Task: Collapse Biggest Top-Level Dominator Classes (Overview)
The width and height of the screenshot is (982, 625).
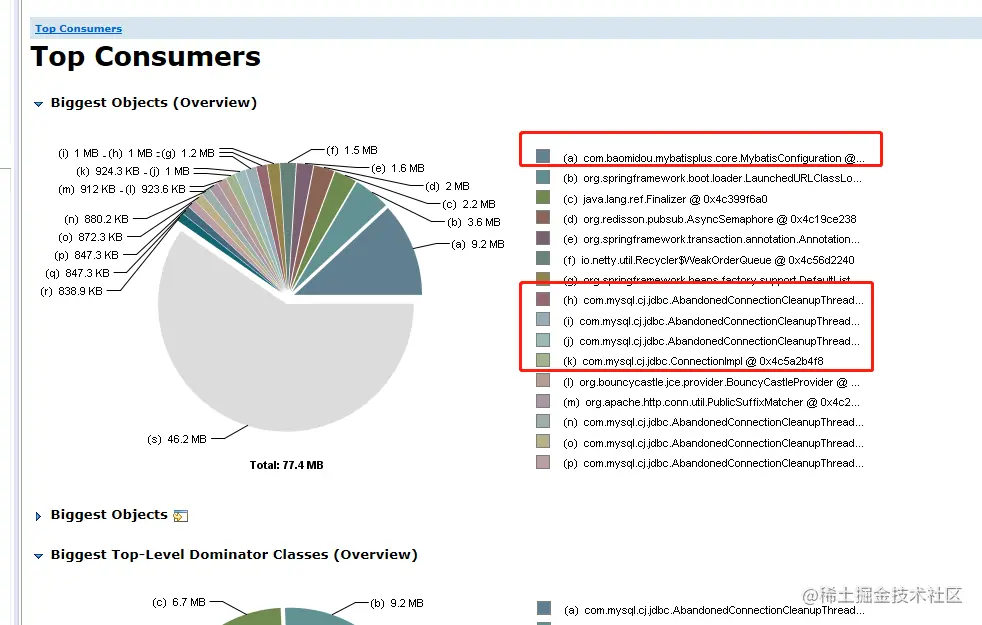Action: [x=38, y=556]
